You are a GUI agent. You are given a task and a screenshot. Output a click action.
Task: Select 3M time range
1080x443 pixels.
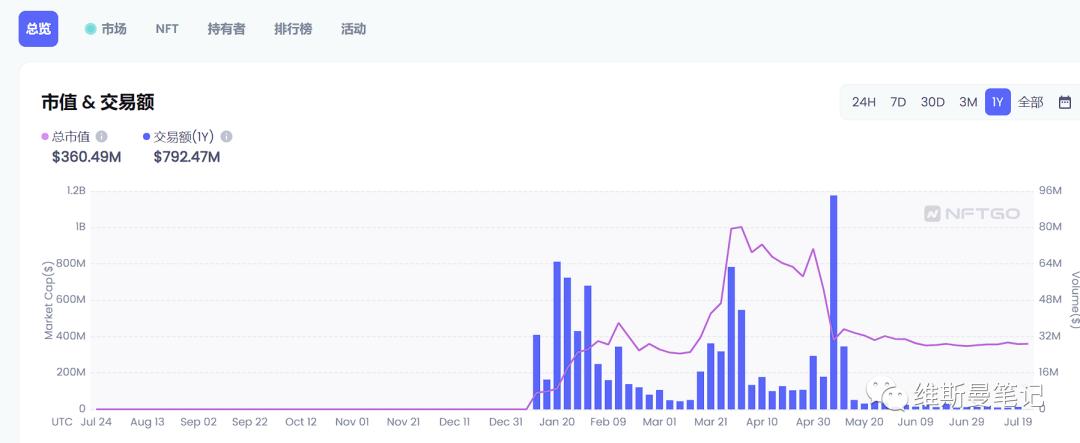pyautogui.click(x=968, y=102)
